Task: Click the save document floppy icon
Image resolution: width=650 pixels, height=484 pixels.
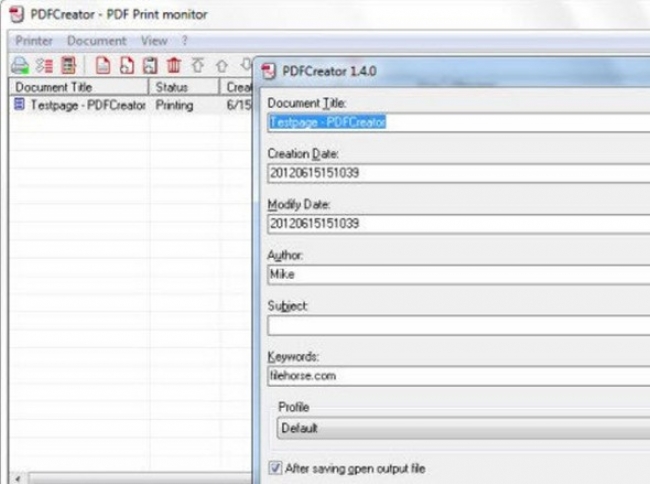Action: 150,66
